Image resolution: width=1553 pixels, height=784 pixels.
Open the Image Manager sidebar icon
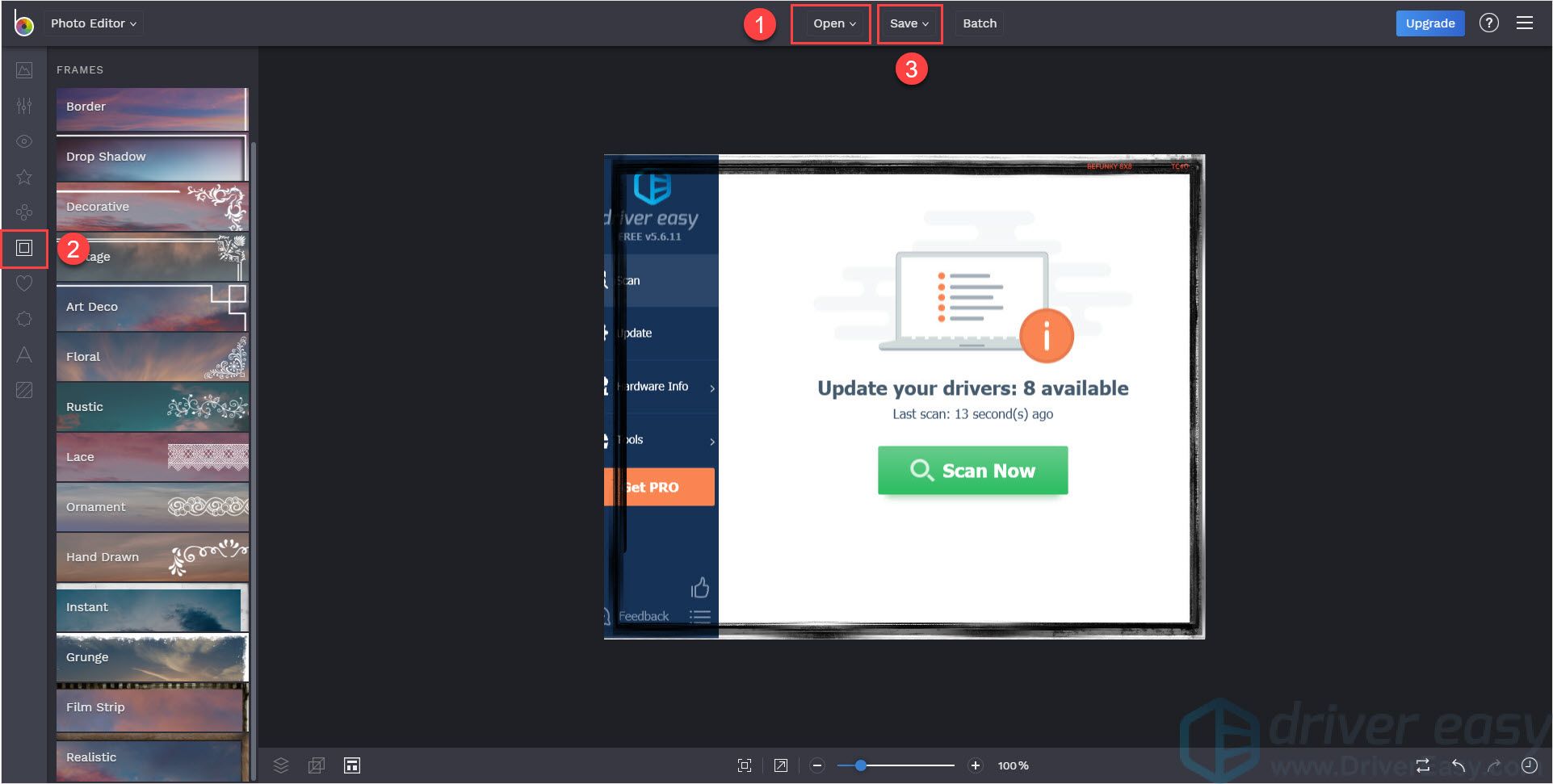click(24, 70)
